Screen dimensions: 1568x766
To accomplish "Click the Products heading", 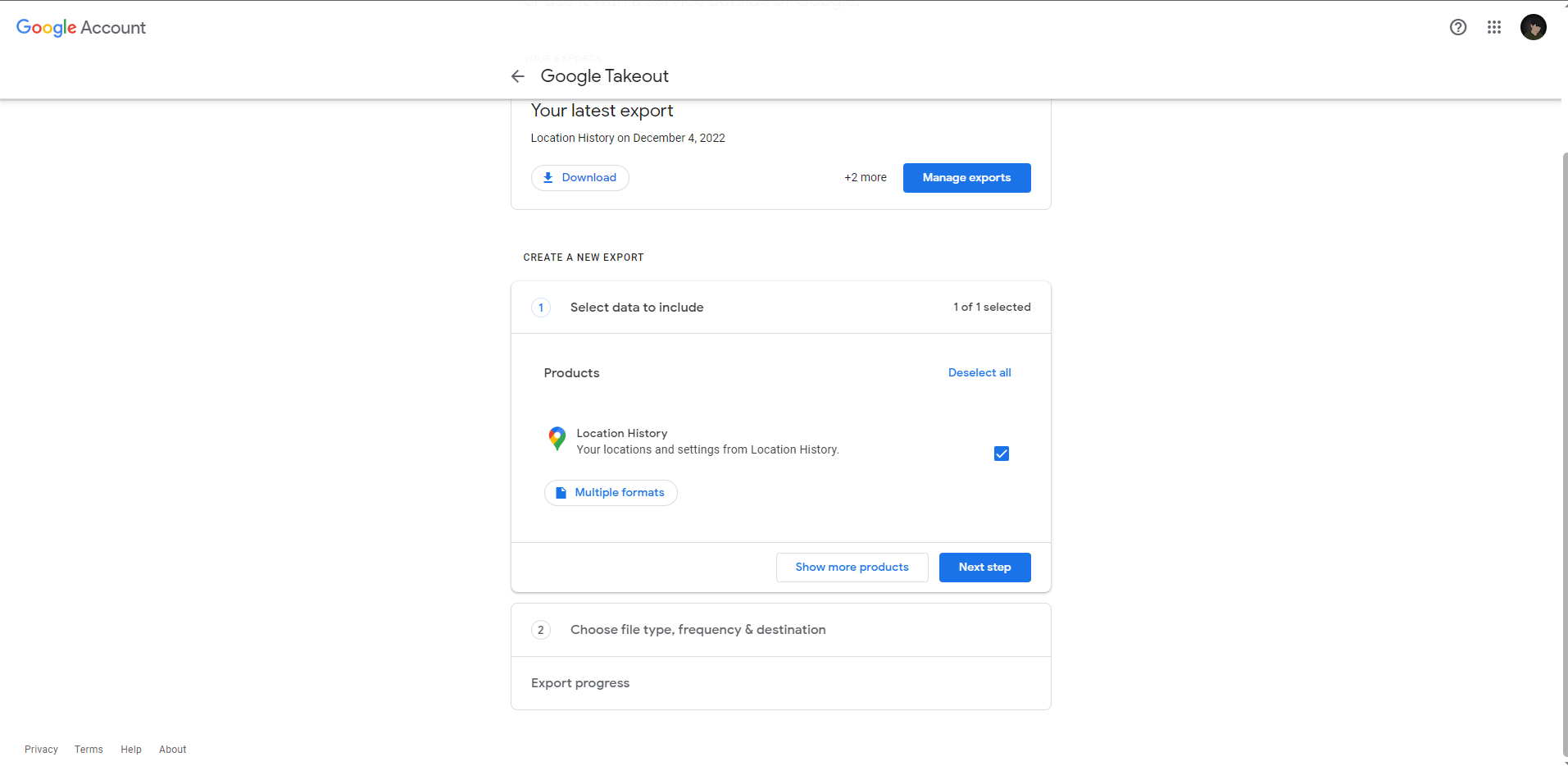I will (571, 373).
